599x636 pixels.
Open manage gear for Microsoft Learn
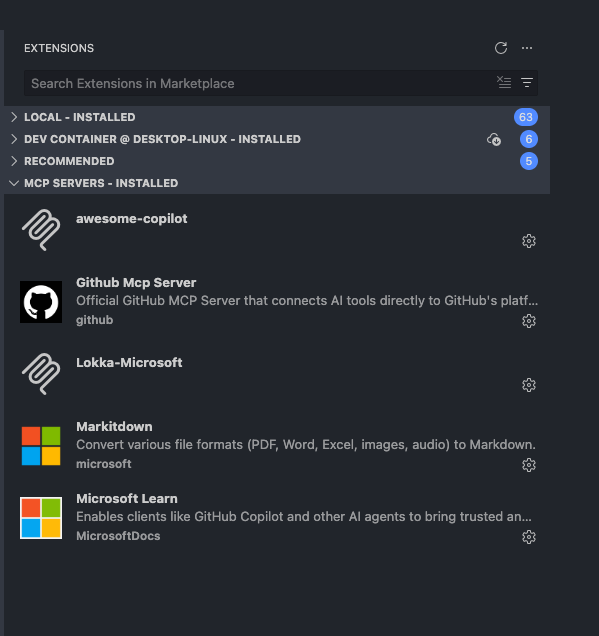pyautogui.click(x=529, y=537)
